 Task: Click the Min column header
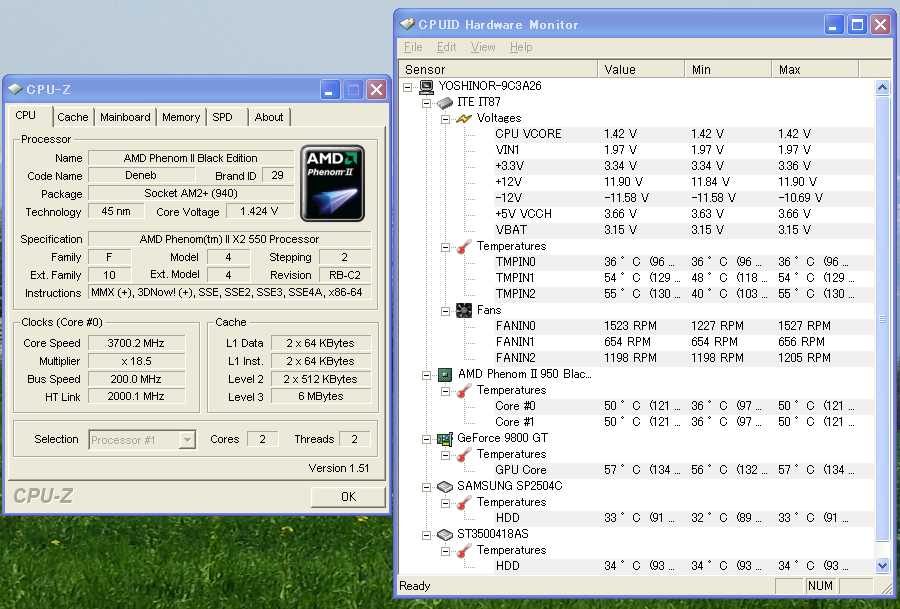coord(728,69)
